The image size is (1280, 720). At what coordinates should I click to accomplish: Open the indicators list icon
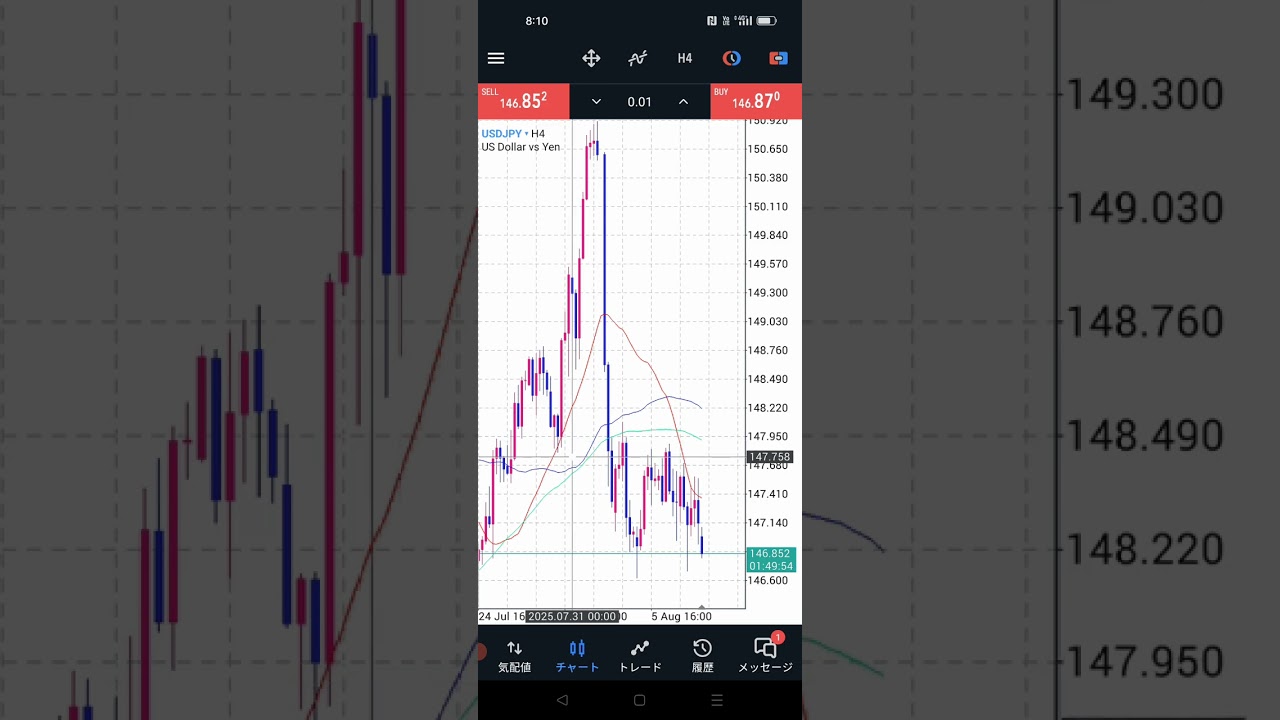click(637, 59)
